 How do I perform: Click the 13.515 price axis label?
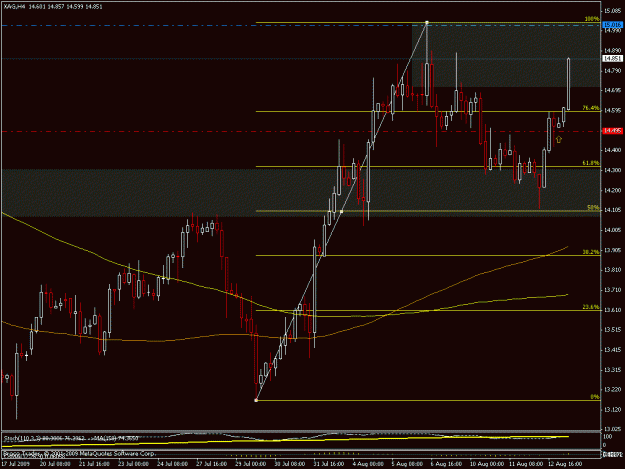(613, 330)
